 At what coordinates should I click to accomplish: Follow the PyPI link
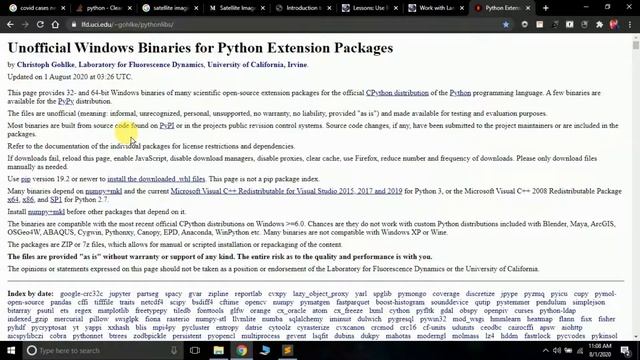(167, 125)
